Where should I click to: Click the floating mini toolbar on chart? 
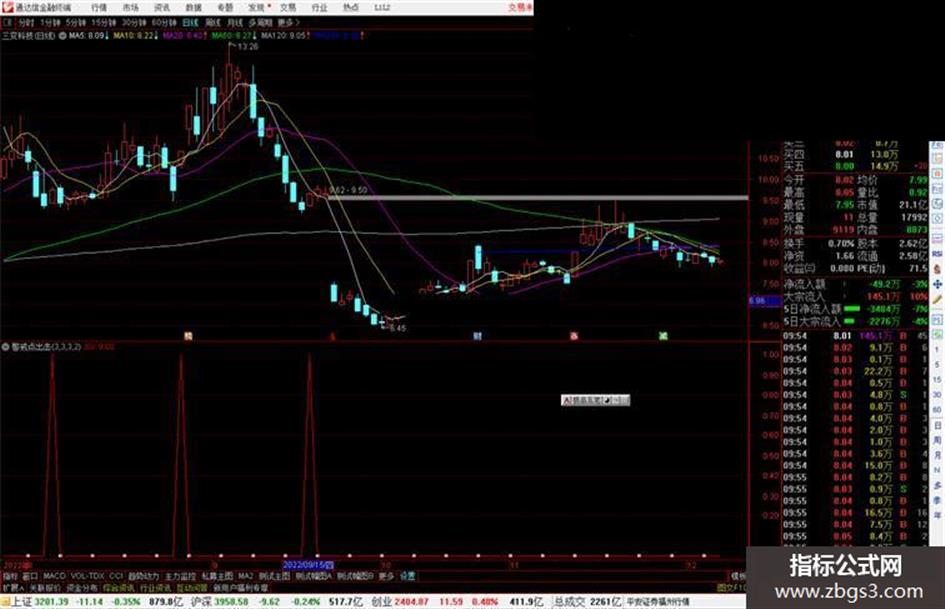[595, 400]
